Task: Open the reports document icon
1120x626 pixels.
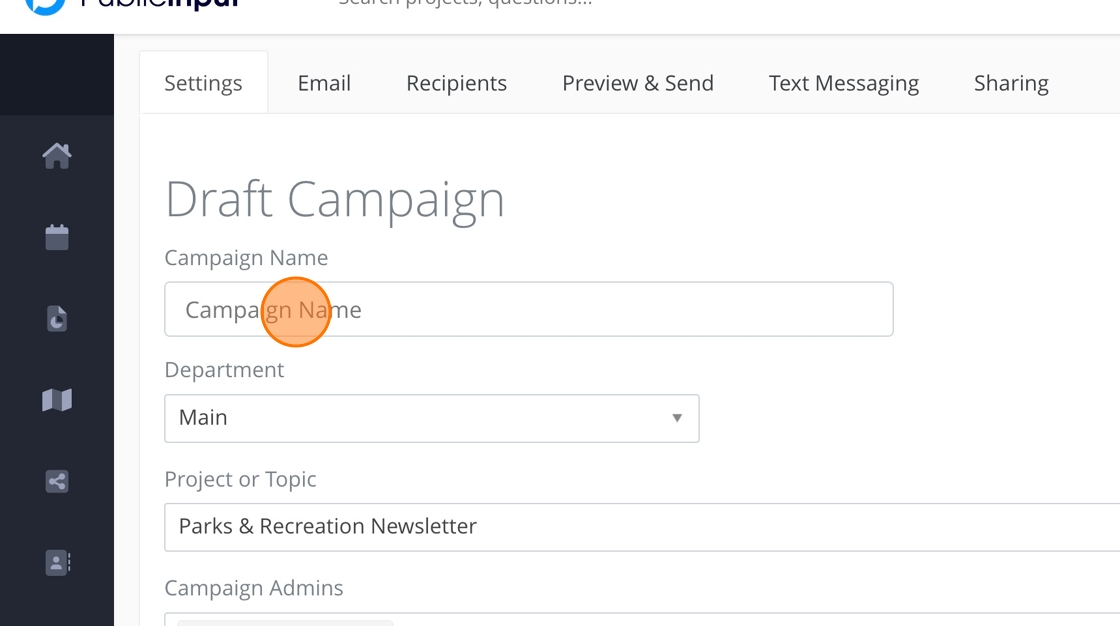Action: 57,319
